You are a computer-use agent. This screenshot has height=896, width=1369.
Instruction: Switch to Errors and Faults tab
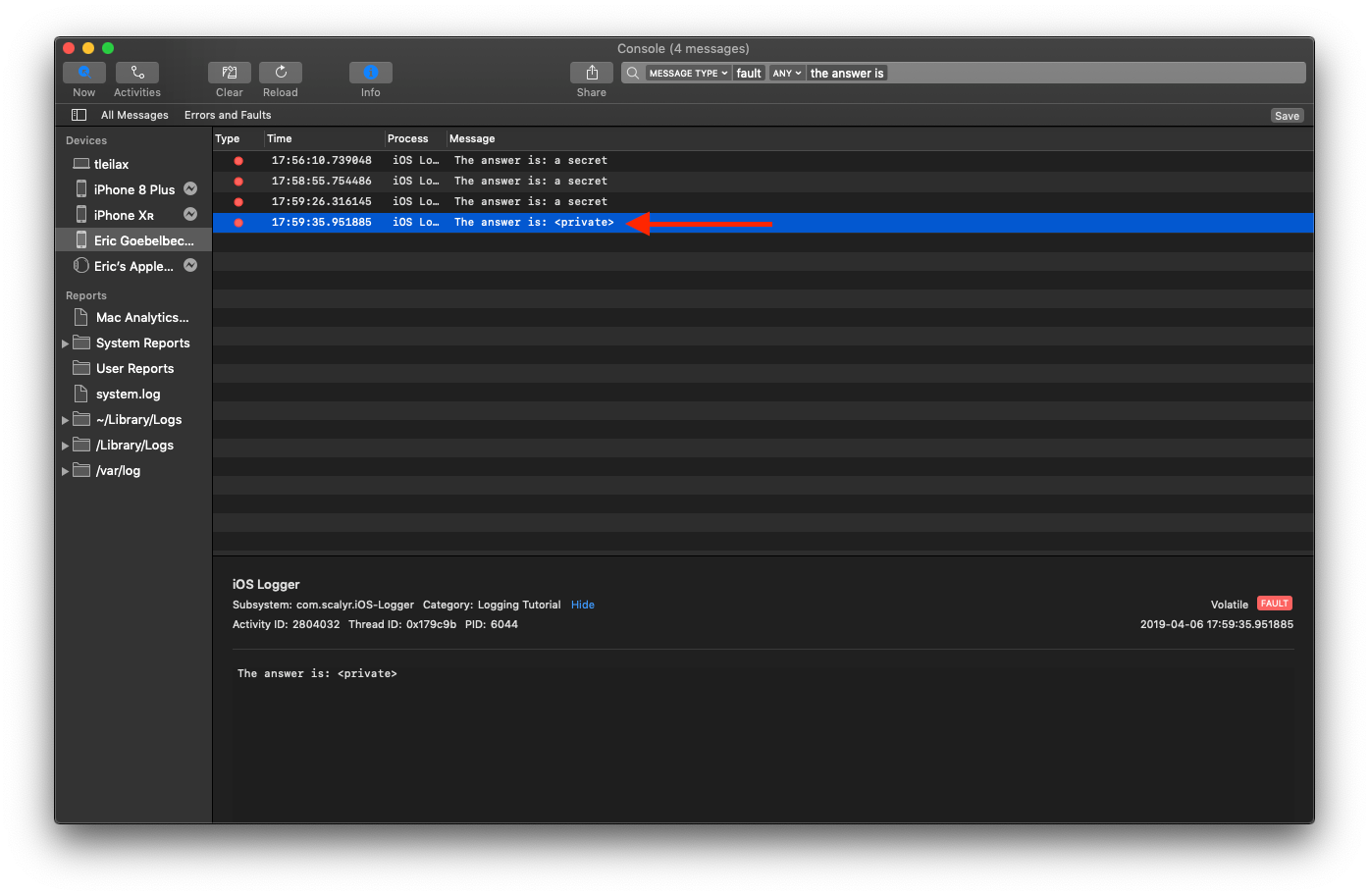pyautogui.click(x=228, y=115)
